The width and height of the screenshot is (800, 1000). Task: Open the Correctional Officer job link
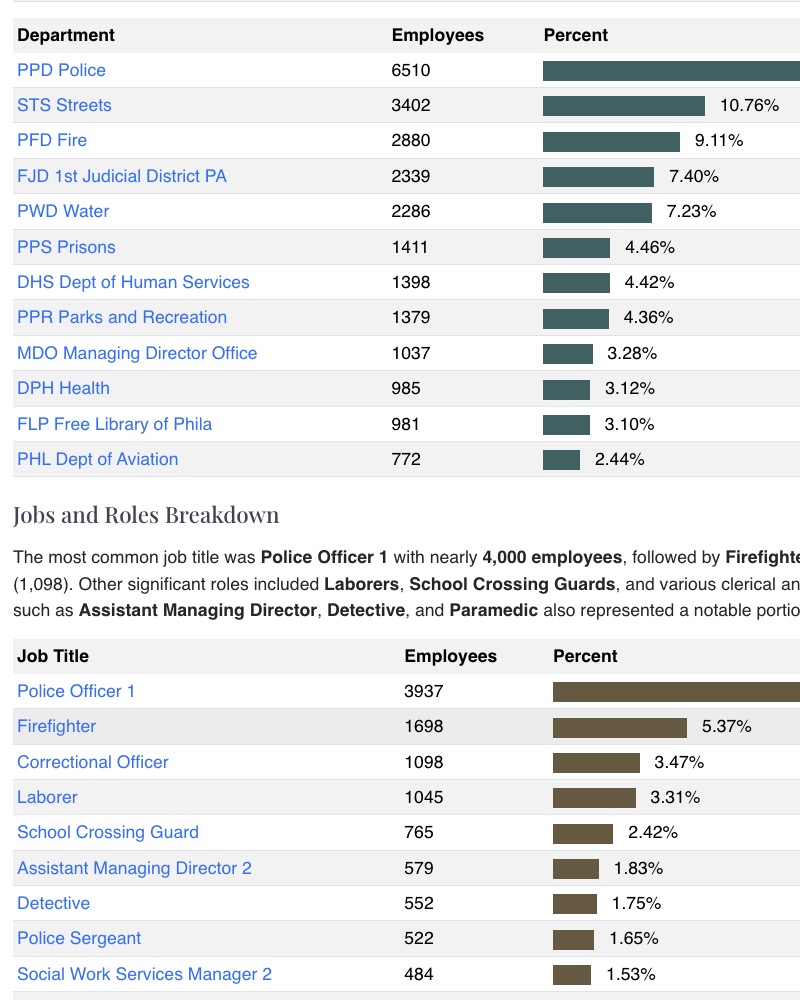pyautogui.click(x=92, y=762)
